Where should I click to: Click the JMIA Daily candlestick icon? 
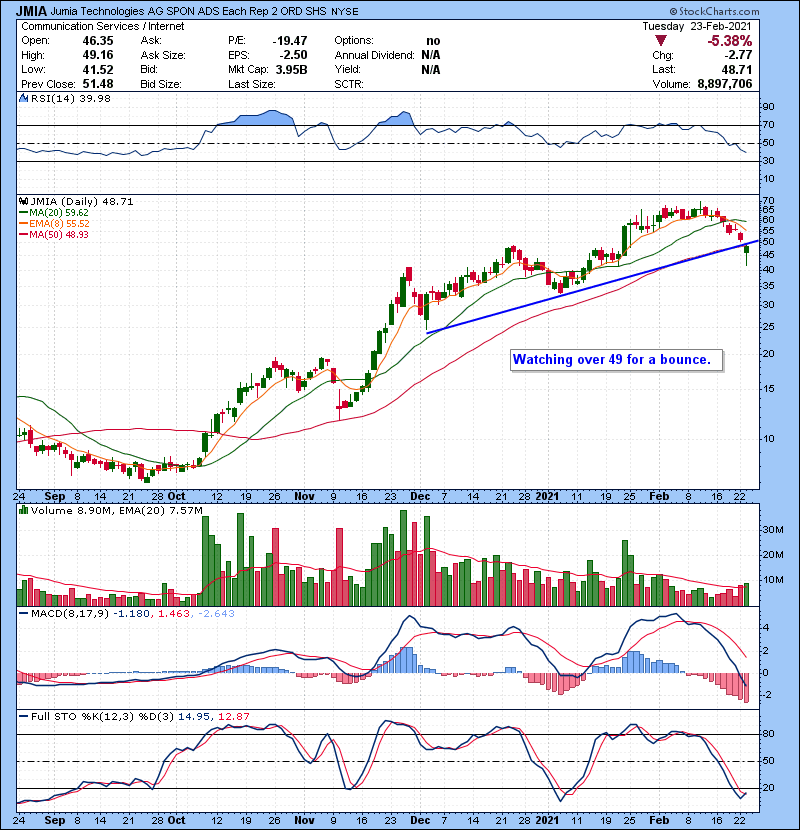tap(23, 202)
